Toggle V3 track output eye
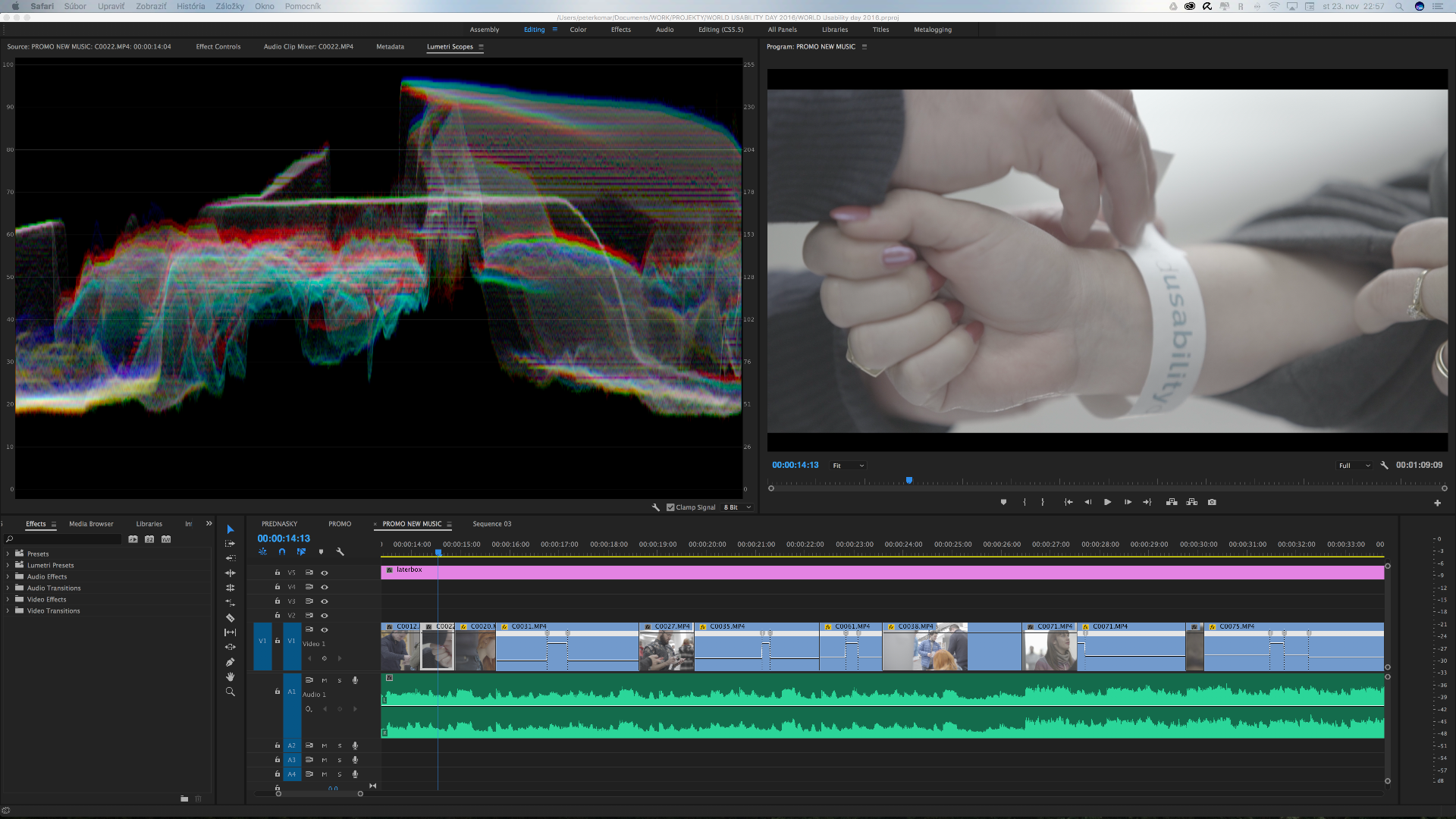1456x819 pixels. pos(325,601)
